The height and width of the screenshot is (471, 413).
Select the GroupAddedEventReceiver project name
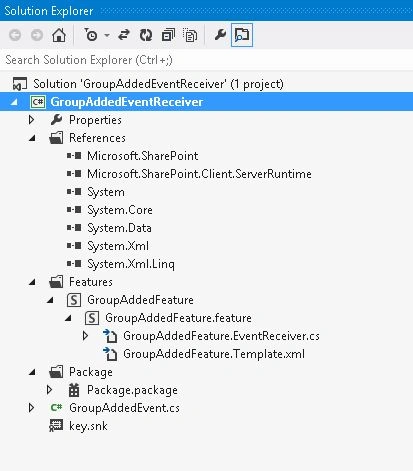pyautogui.click(x=127, y=102)
